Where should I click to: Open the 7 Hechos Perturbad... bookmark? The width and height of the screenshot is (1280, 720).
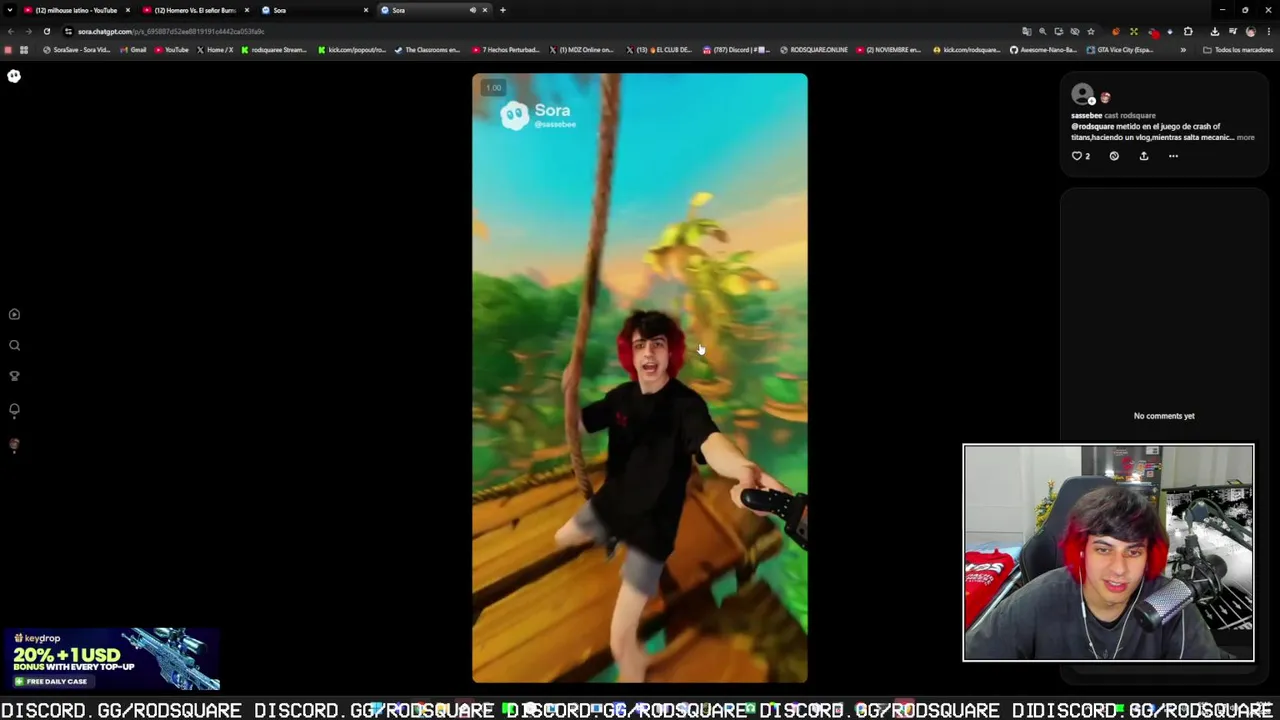(505, 50)
